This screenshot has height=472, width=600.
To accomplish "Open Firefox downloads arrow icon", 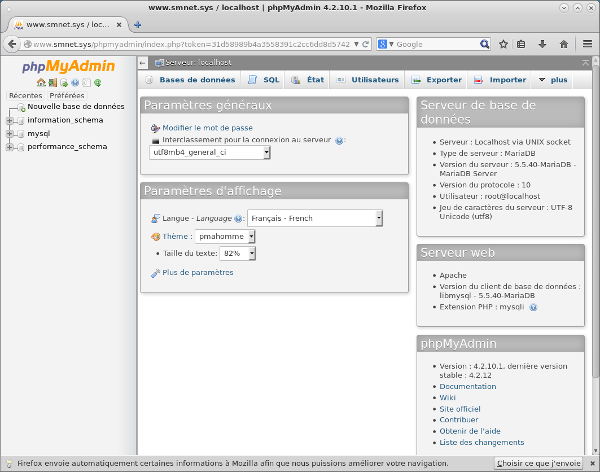I will (542, 44).
